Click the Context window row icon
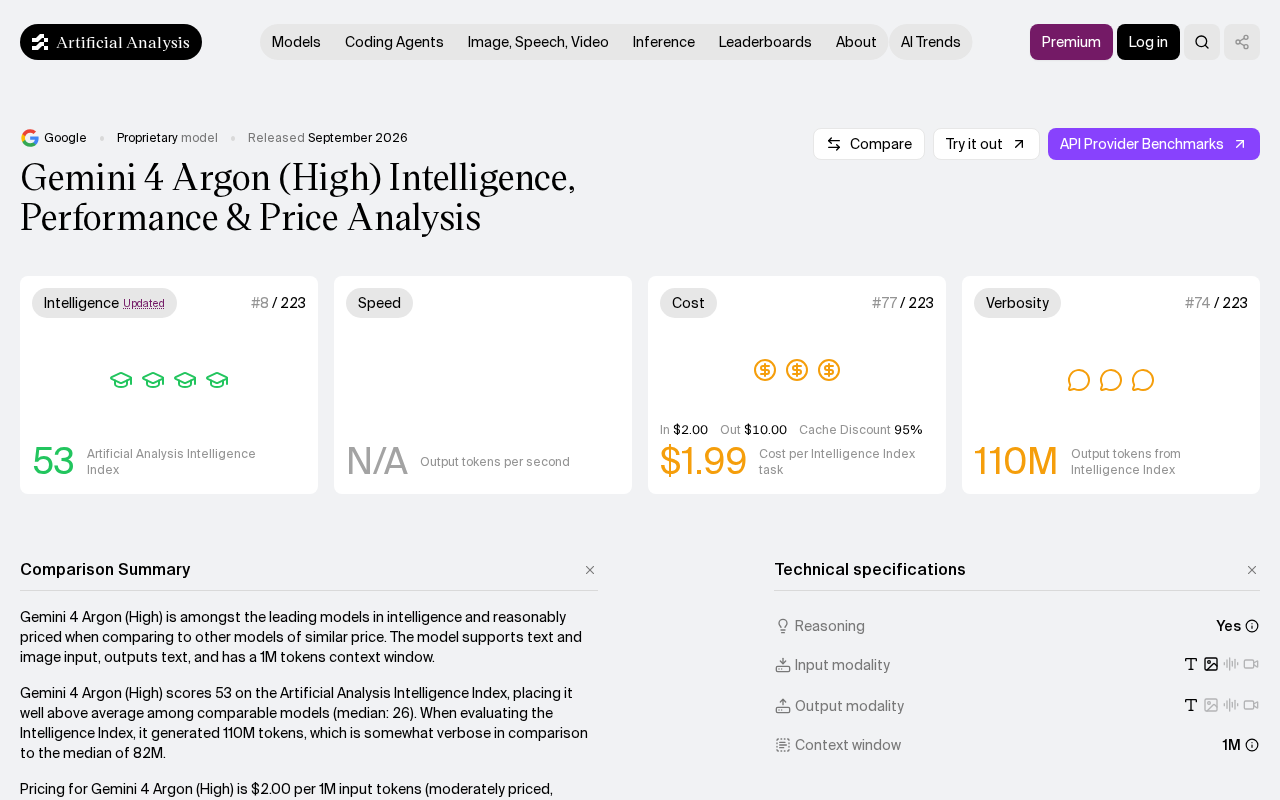Viewport: 1280px width, 800px height. click(x=783, y=745)
